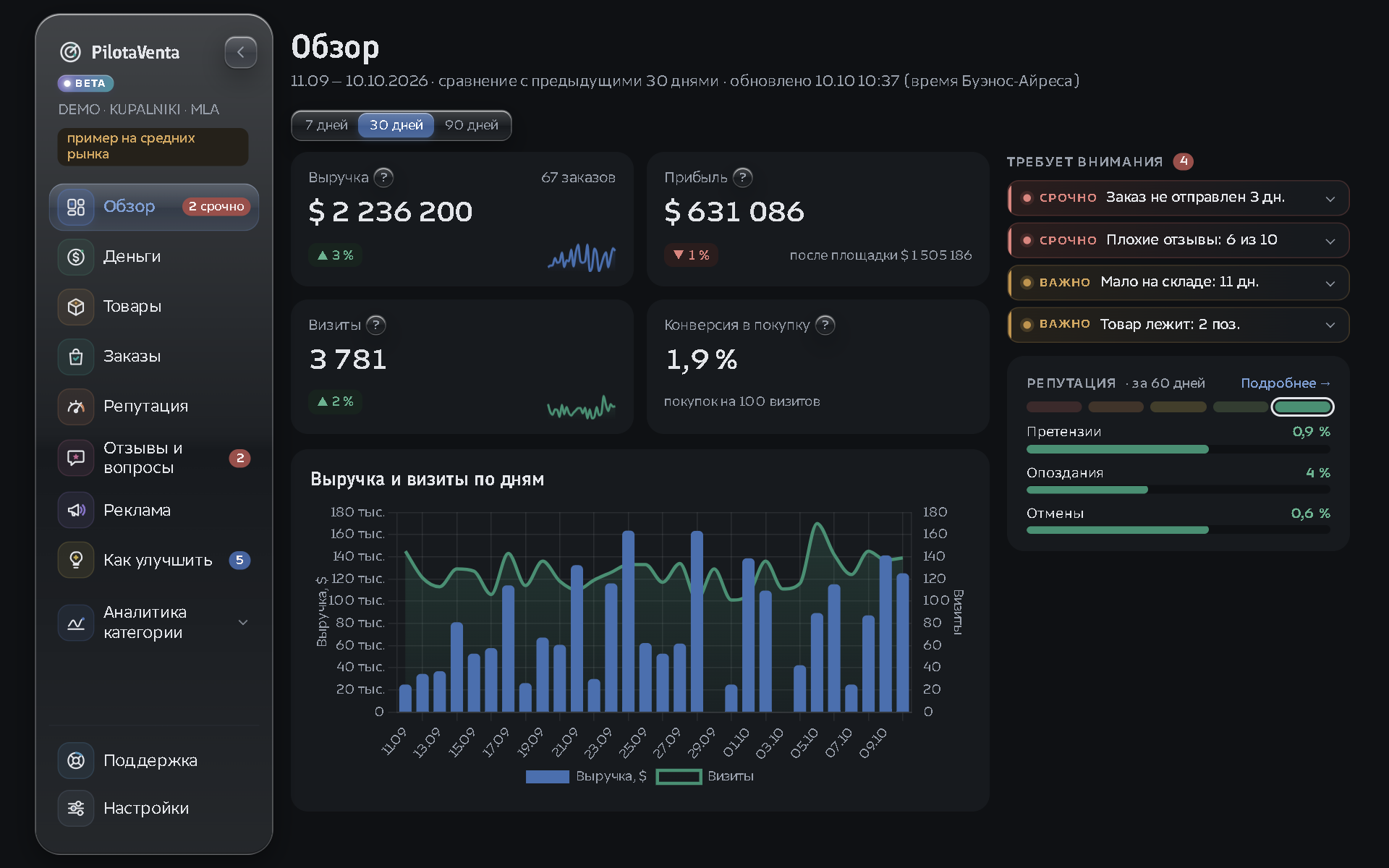Screen dimensions: 1389x868
Task: Click the Визиты sparkline chart
Action: (x=582, y=408)
